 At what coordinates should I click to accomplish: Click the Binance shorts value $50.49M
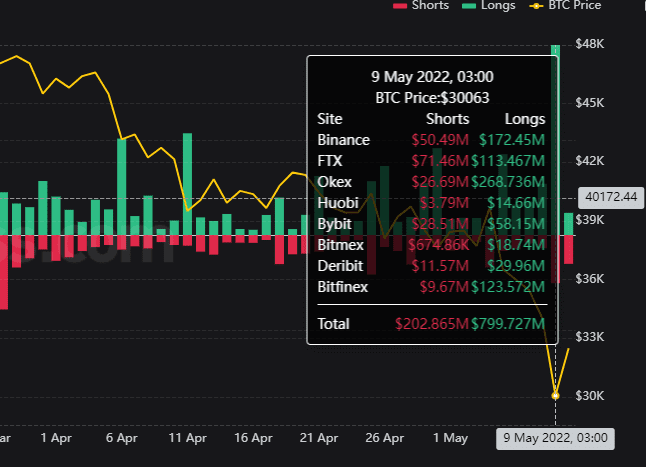[x=440, y=140]
